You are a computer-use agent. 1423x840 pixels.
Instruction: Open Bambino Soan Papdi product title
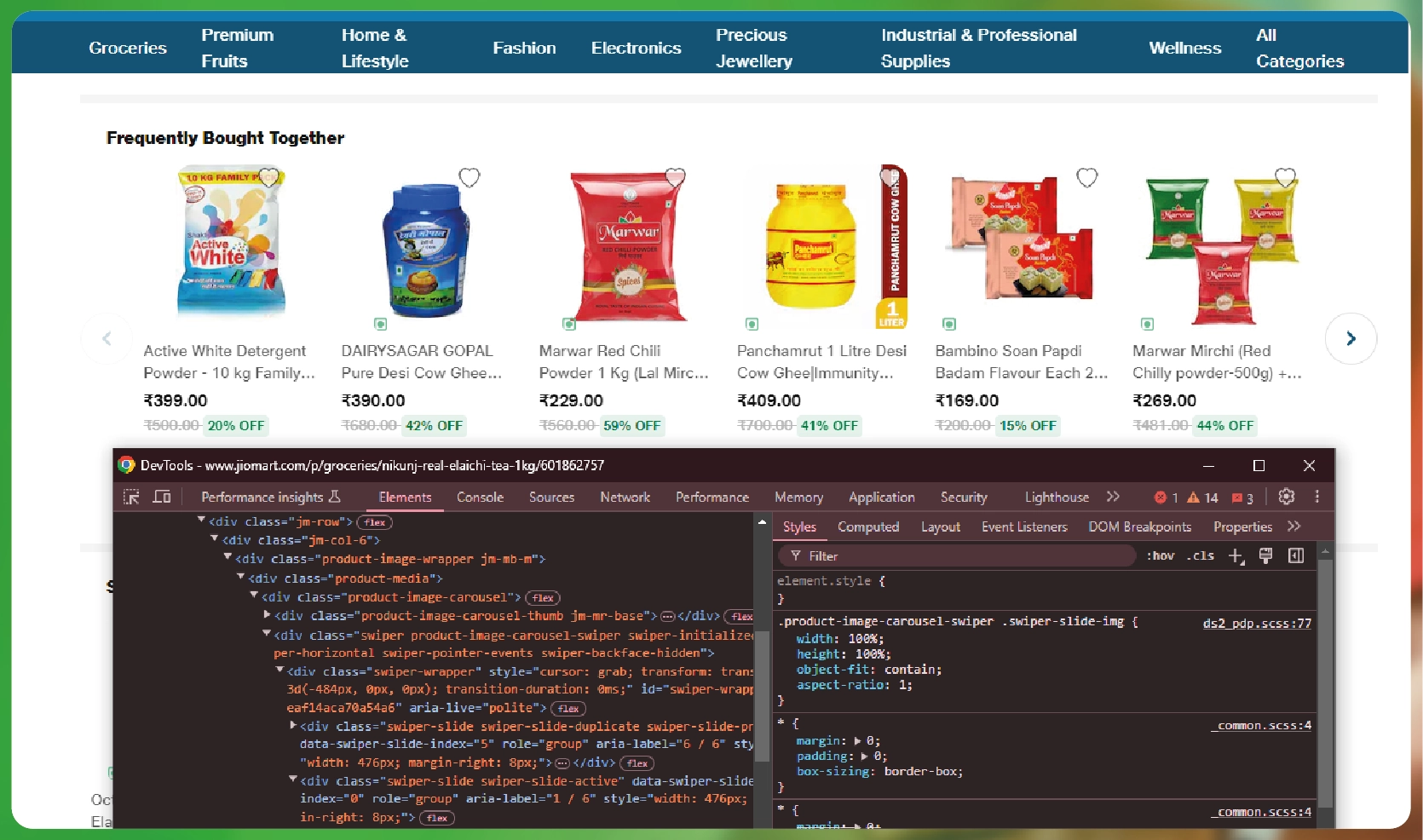(1021, 361)
